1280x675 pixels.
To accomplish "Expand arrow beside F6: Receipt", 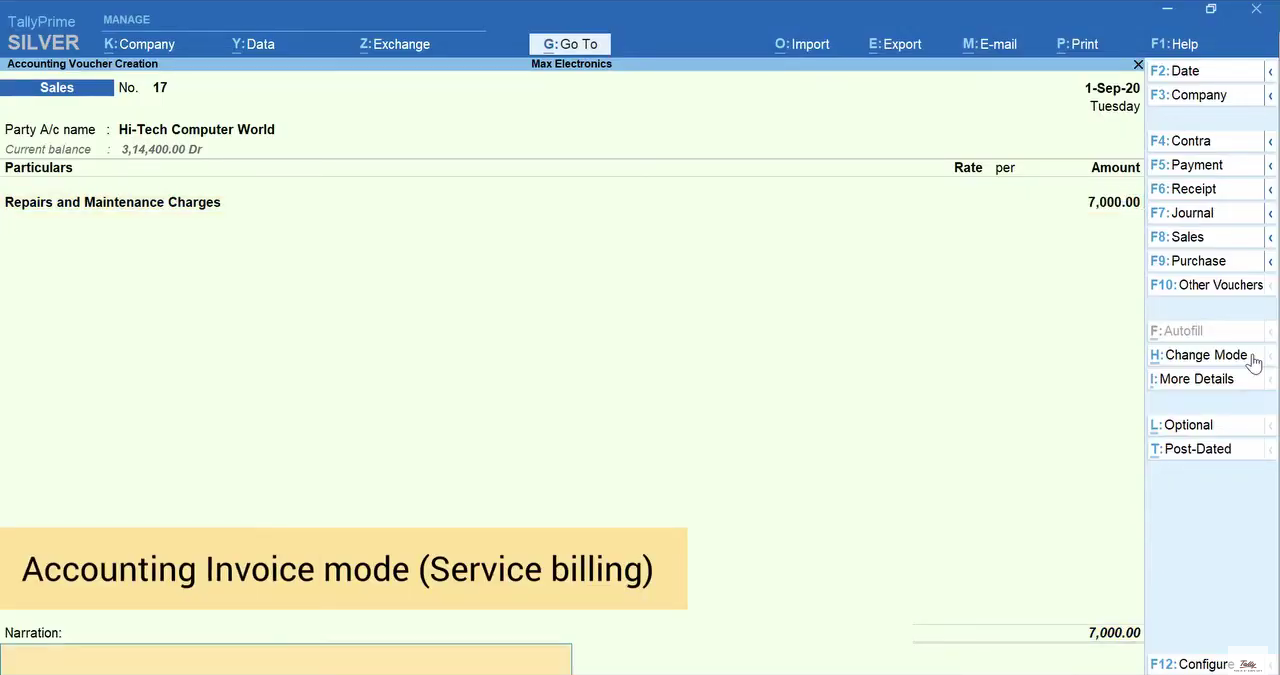I will click(1271, 189).
